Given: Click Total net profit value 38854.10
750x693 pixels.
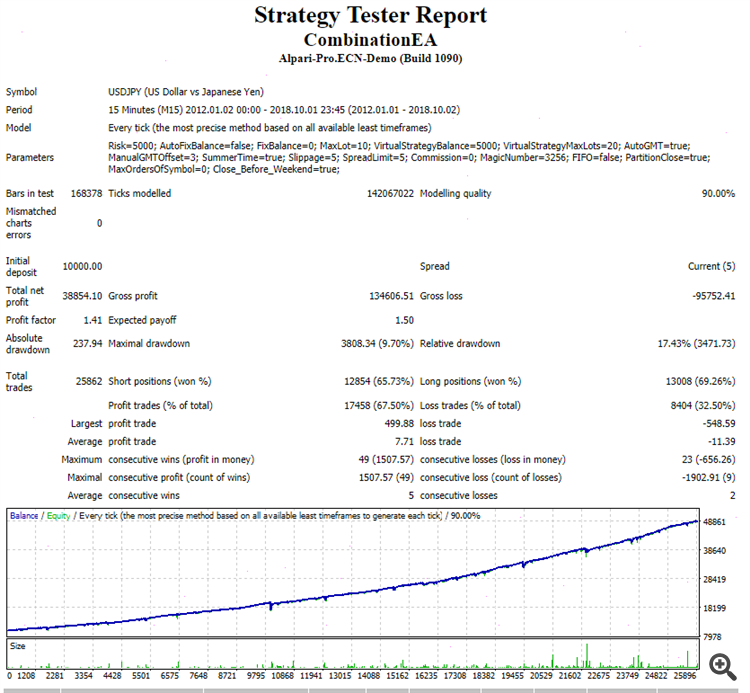Looking at the screenshot, I should point(82,296).
